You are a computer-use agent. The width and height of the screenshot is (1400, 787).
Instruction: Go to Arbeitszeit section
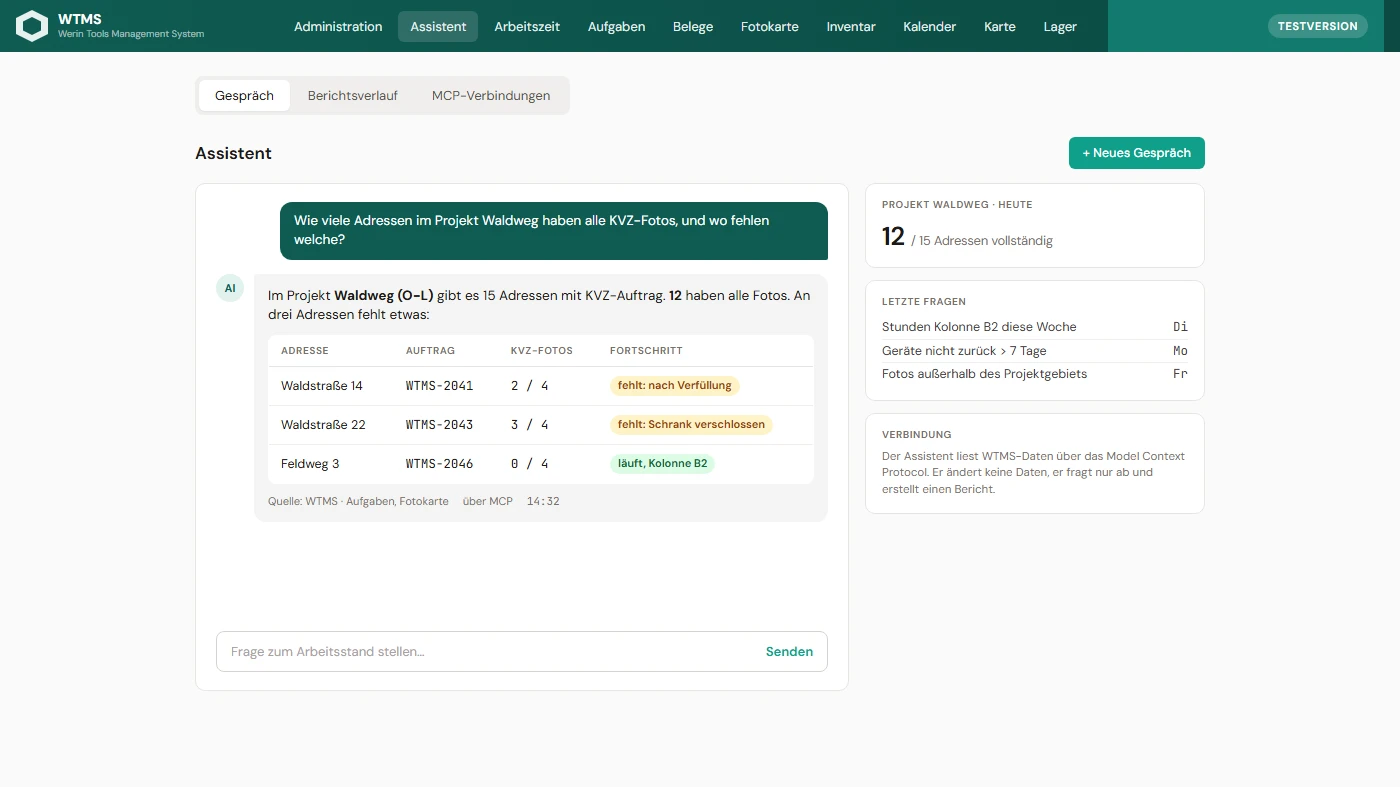point(527,27)
